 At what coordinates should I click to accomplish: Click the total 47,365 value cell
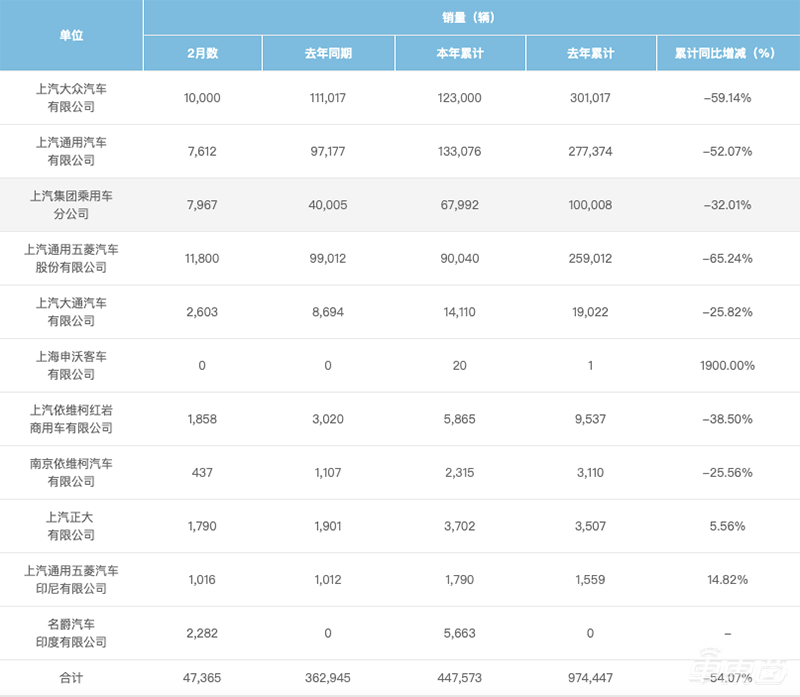[x=204, y=678]
